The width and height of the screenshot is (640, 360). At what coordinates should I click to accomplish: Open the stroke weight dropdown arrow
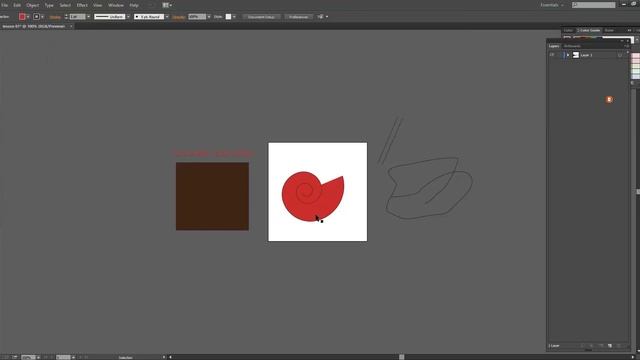[x=88, y=17]
